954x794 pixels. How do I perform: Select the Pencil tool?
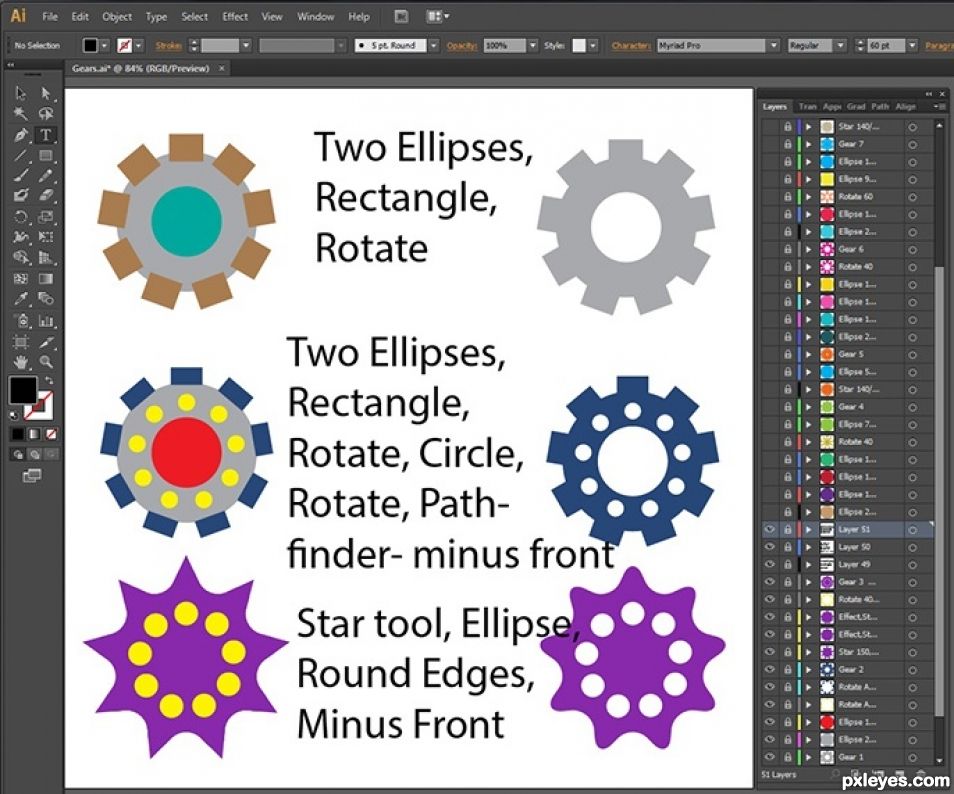(46, 176)
